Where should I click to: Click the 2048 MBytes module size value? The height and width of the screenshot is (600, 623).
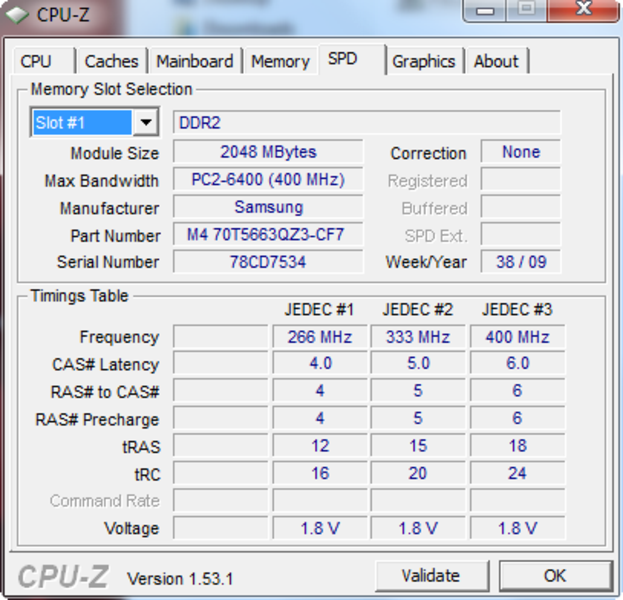[x=268, y=151]
